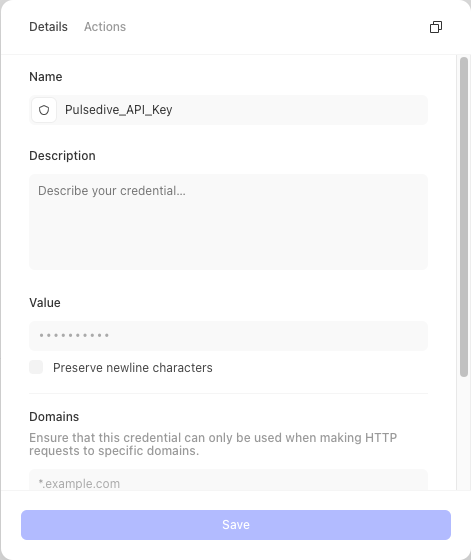Click the 'Preserve newline characters' label text
This screenshot has height=560, width=471.
[133, 368]
